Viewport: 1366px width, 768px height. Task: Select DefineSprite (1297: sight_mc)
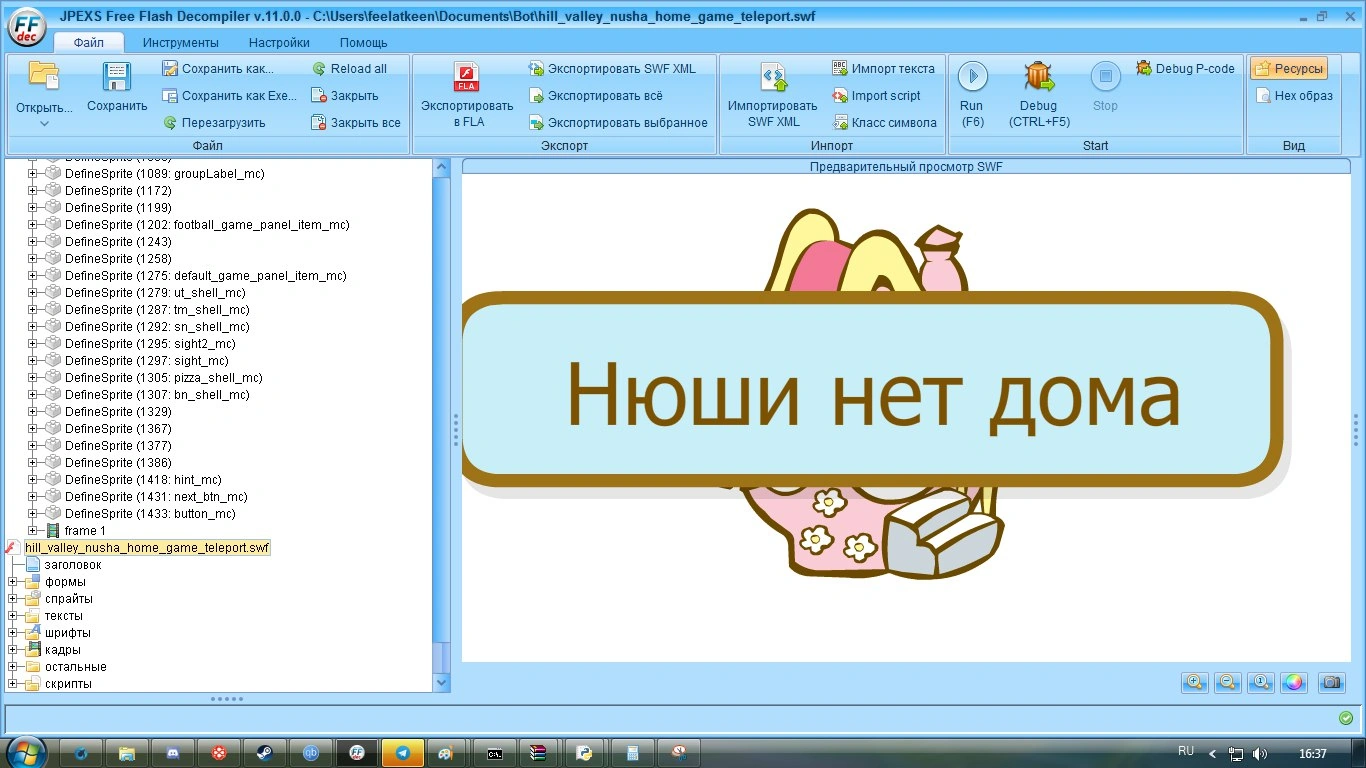[147, 361]
